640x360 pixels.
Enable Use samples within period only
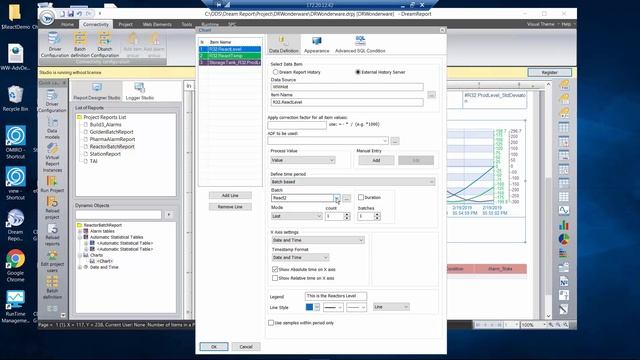(271, 323)
